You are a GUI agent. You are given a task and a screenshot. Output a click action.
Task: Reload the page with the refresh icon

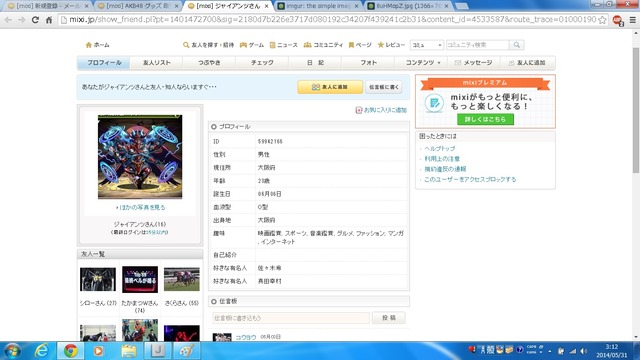[35, 20]
